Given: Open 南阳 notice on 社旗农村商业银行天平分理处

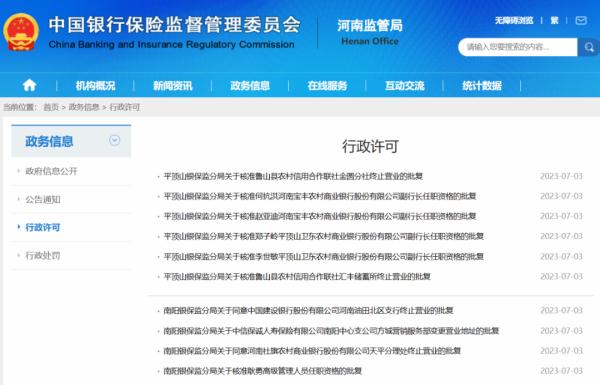Looking at the screenshot, I should click(312, 351).
